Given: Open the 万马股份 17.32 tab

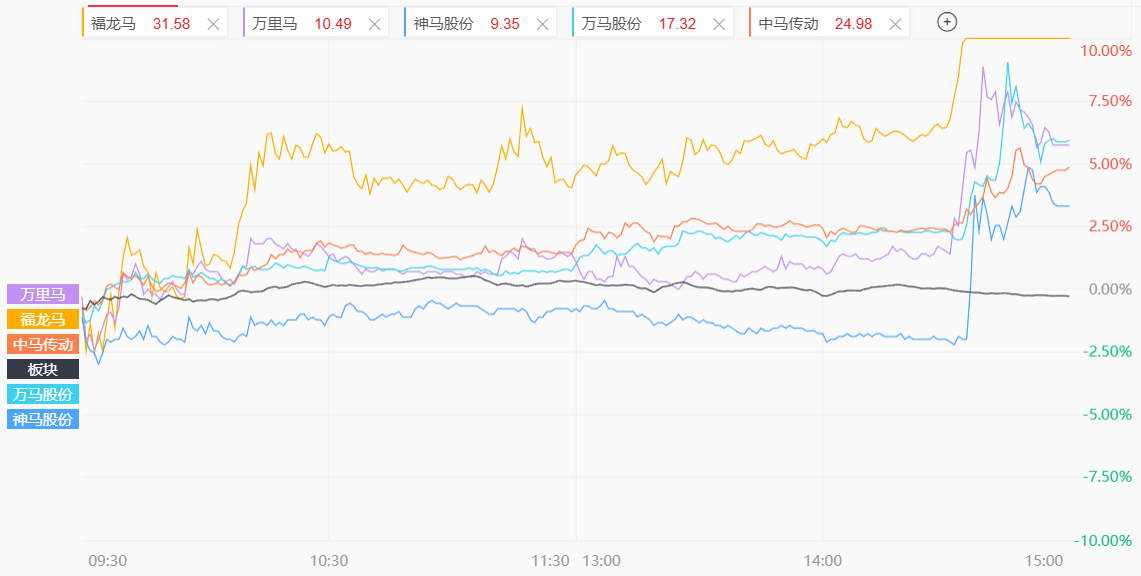Looking at the screenshot, I should (x=640, y=24).
